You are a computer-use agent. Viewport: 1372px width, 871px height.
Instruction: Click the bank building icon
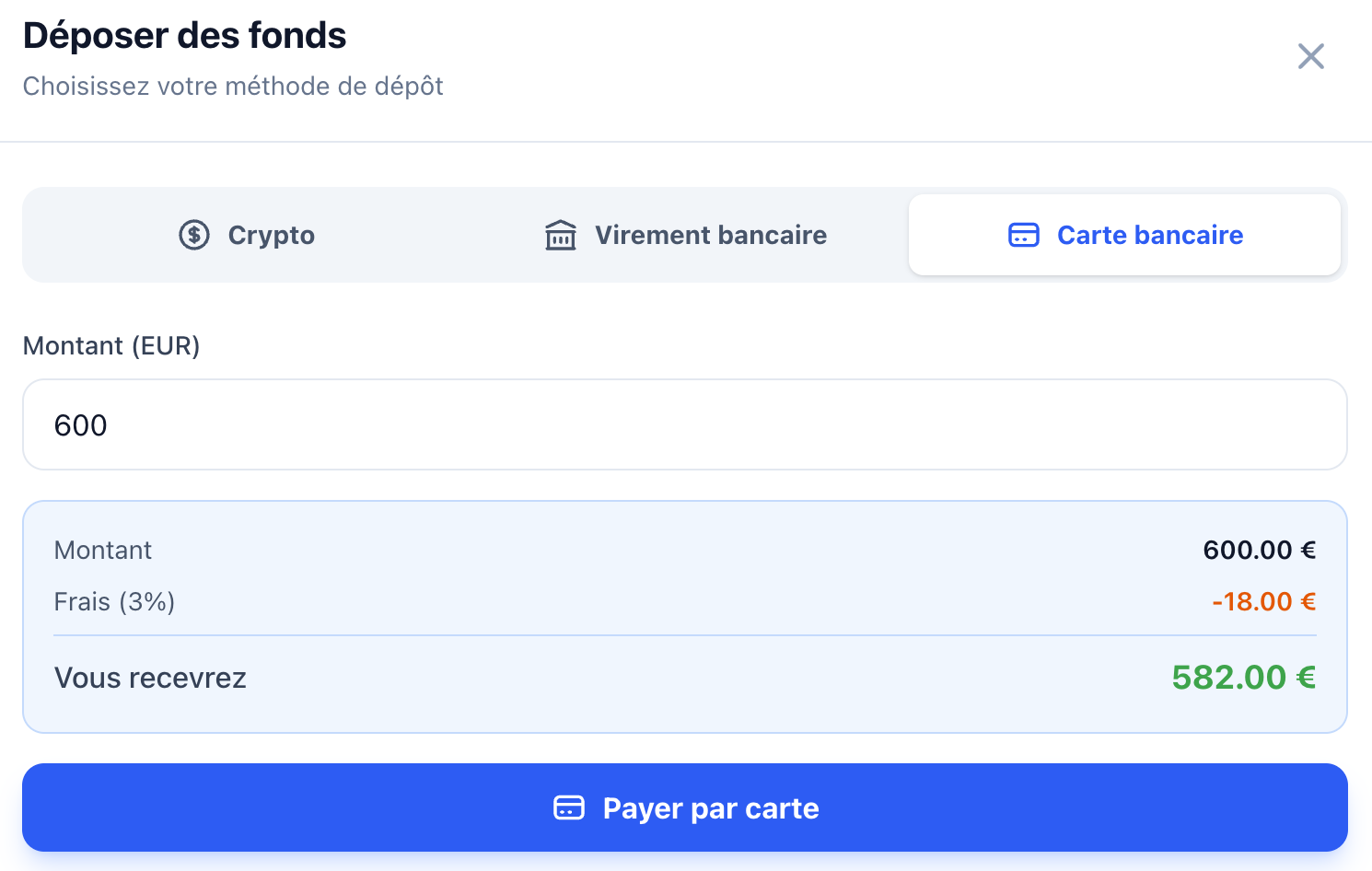tap(561, 235)
